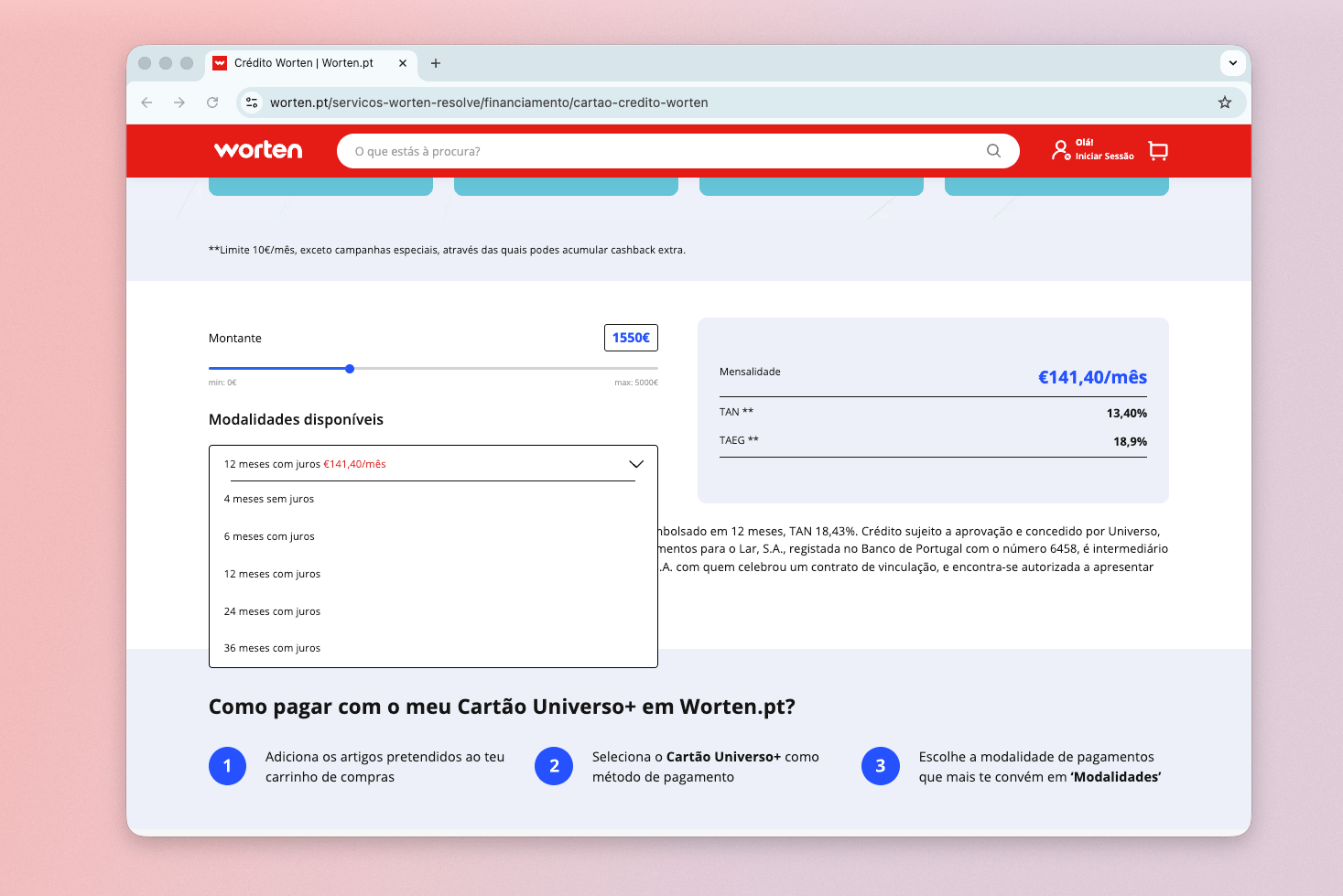The image size is (1343, 896).
Task: Close the Crédito Worten tab
Action: click(x=403, y=63)
